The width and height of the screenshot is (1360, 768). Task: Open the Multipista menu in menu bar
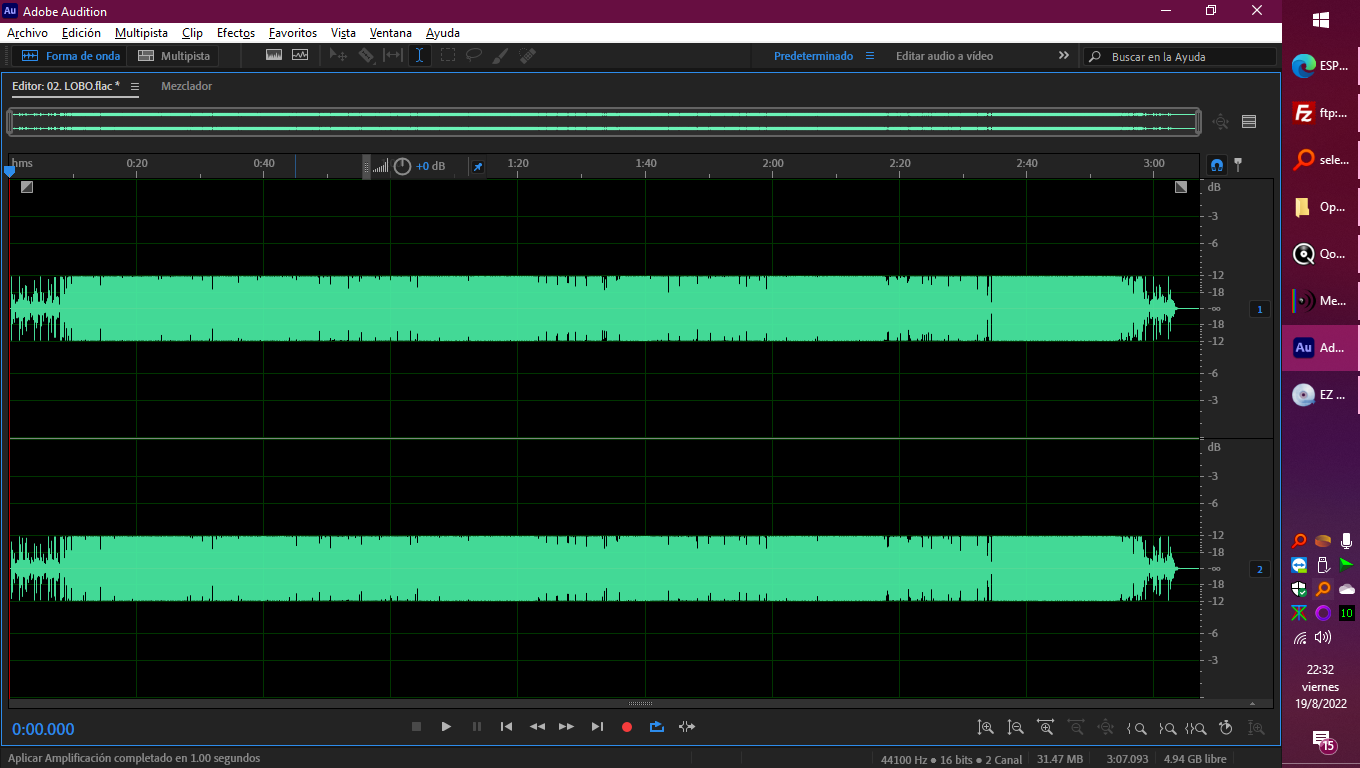click(x=141, y=33)
